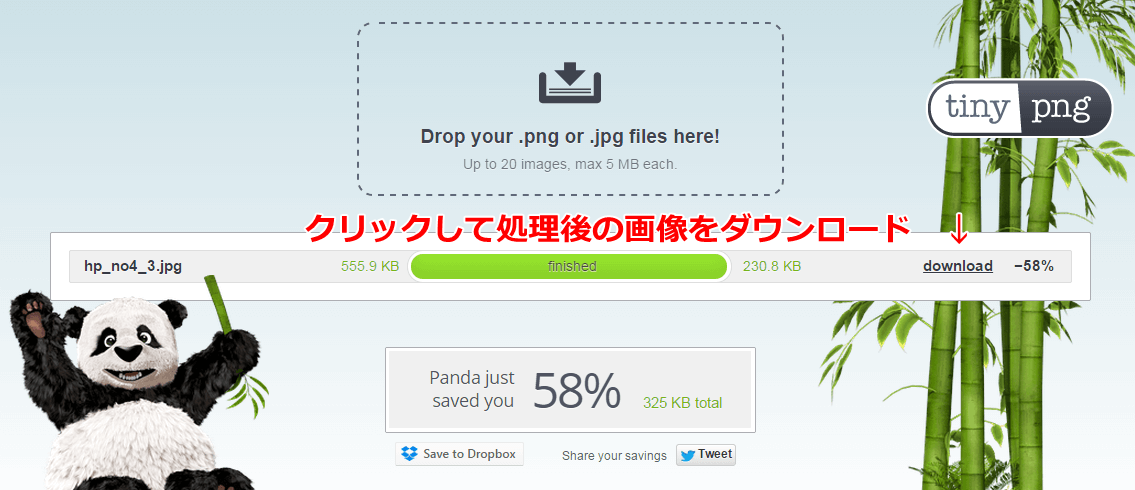Click the tinypng logo badge

[1020, 109]
